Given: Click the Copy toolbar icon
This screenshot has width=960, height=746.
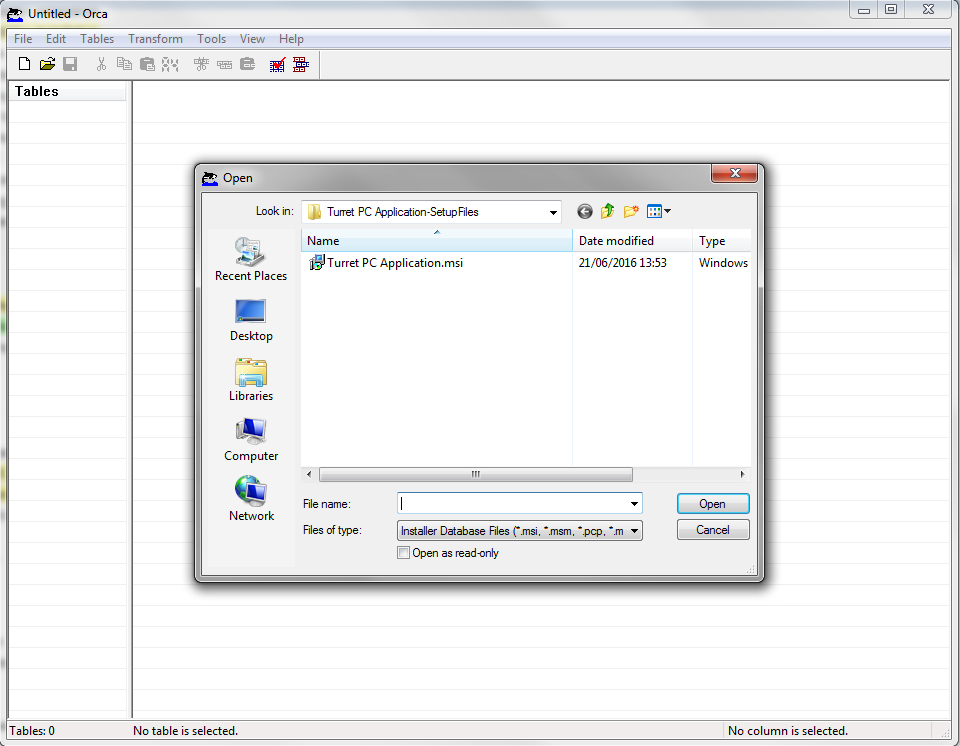Looking at the screenshot, I should (124, 64).
